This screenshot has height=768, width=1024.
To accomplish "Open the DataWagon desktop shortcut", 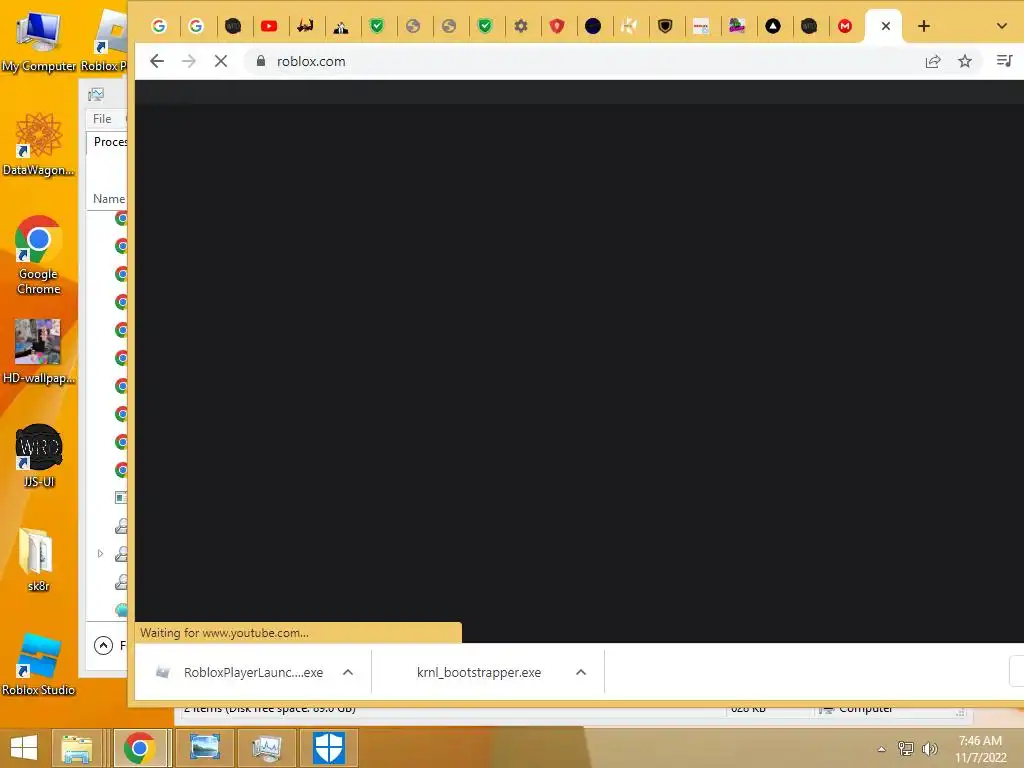I will 39,144.
